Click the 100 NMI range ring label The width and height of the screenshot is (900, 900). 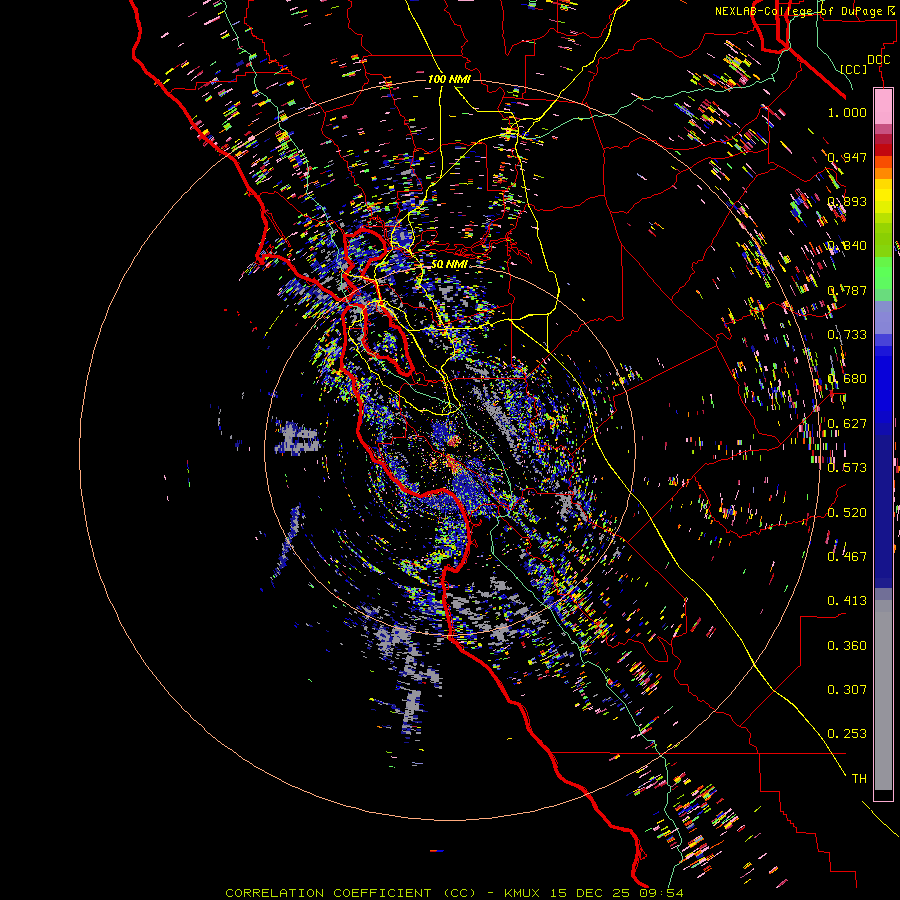pyautogui.click(x=449, y=79)
